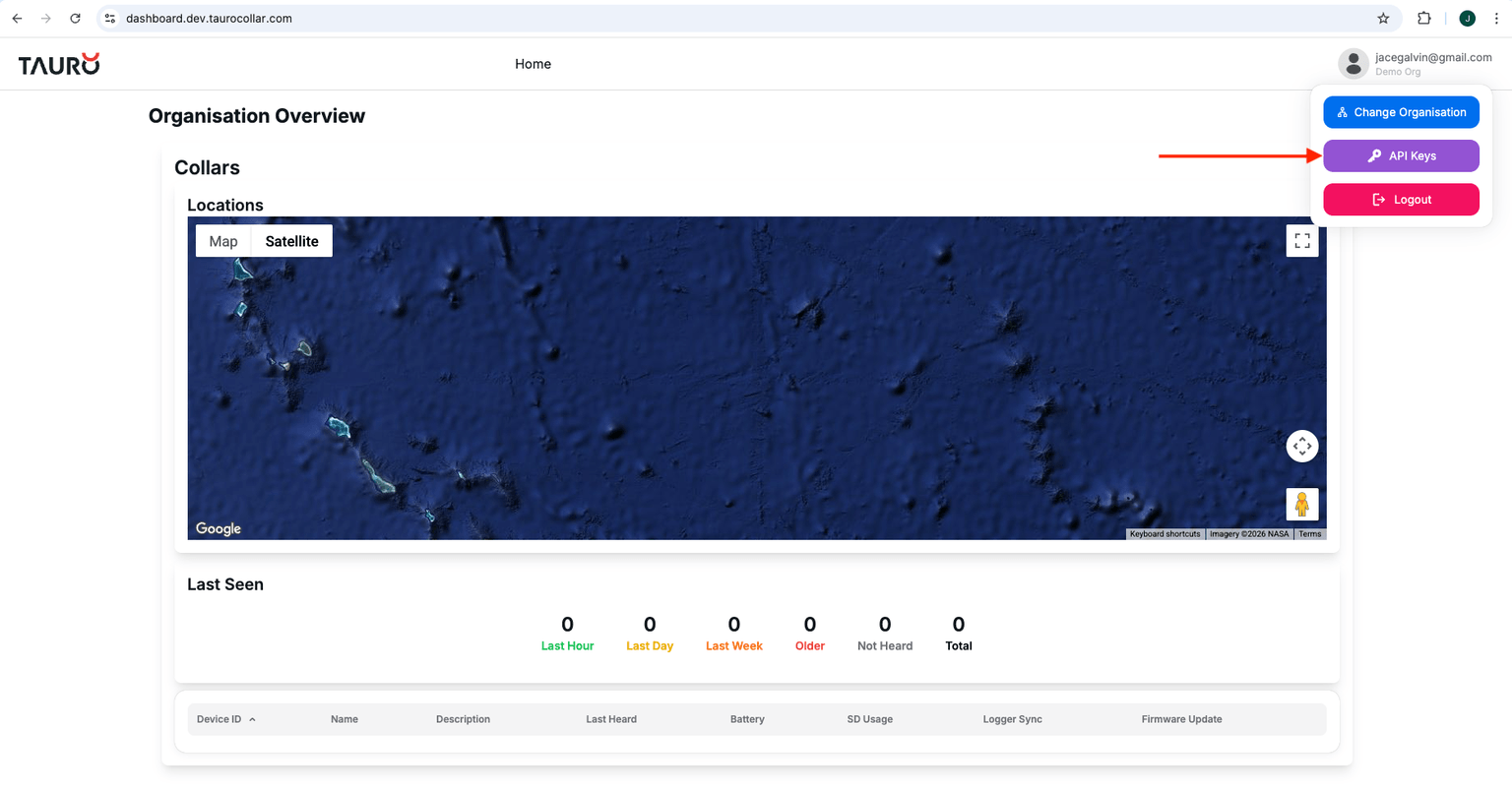Go back to previous page
The height and width of the screenshot is (792, 1512).
(x=18, y=19)
